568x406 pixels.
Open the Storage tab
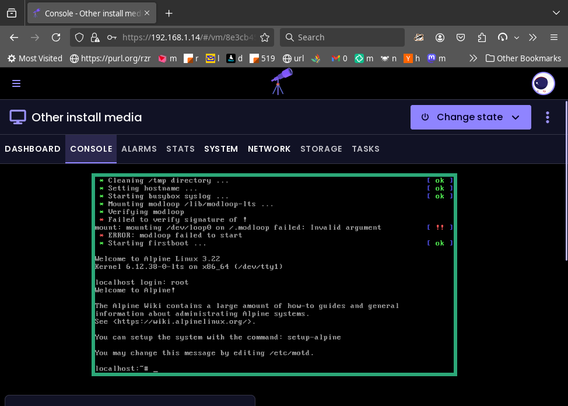(321, 149)
